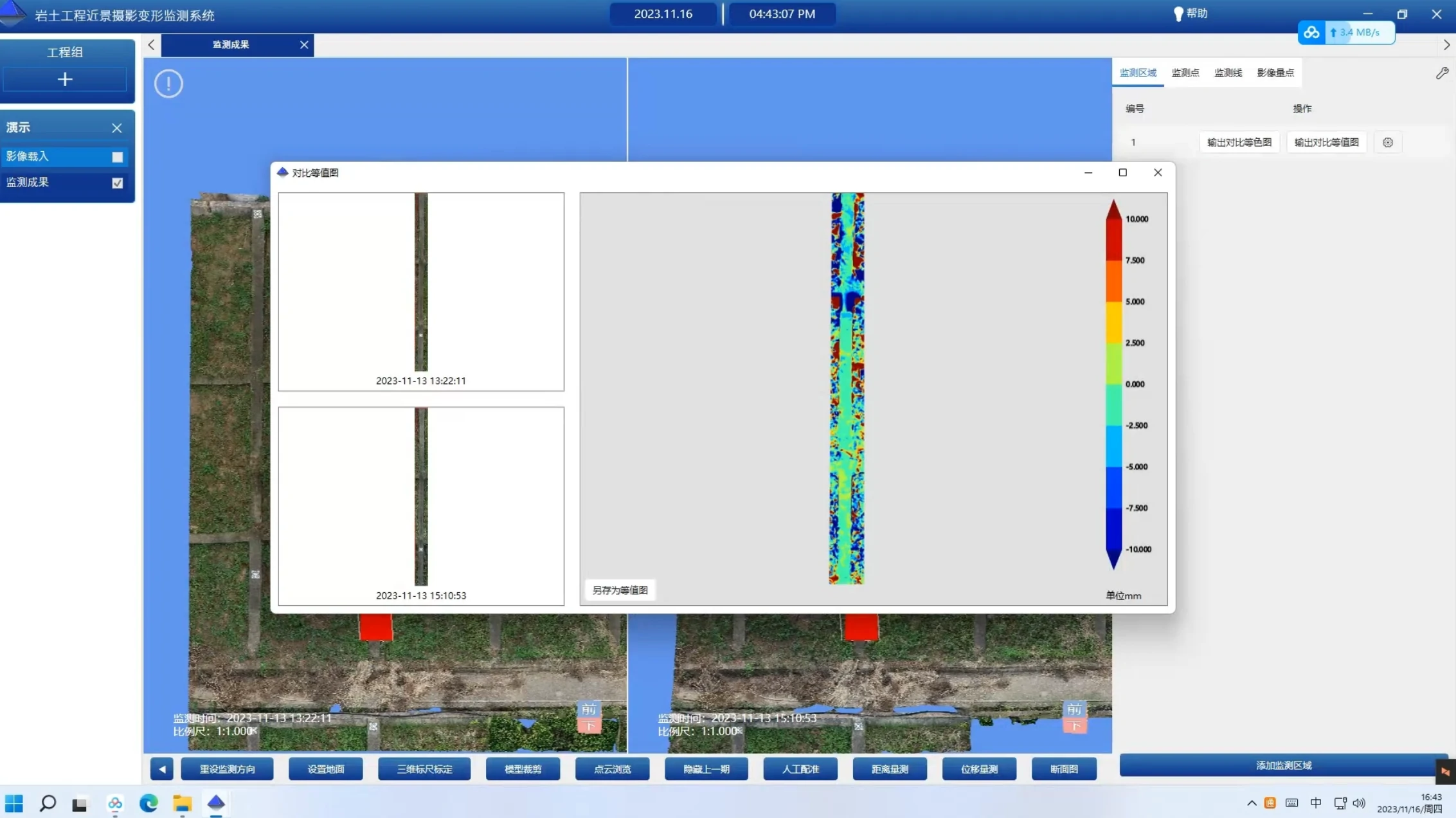Close the 演示 panel

116,128
